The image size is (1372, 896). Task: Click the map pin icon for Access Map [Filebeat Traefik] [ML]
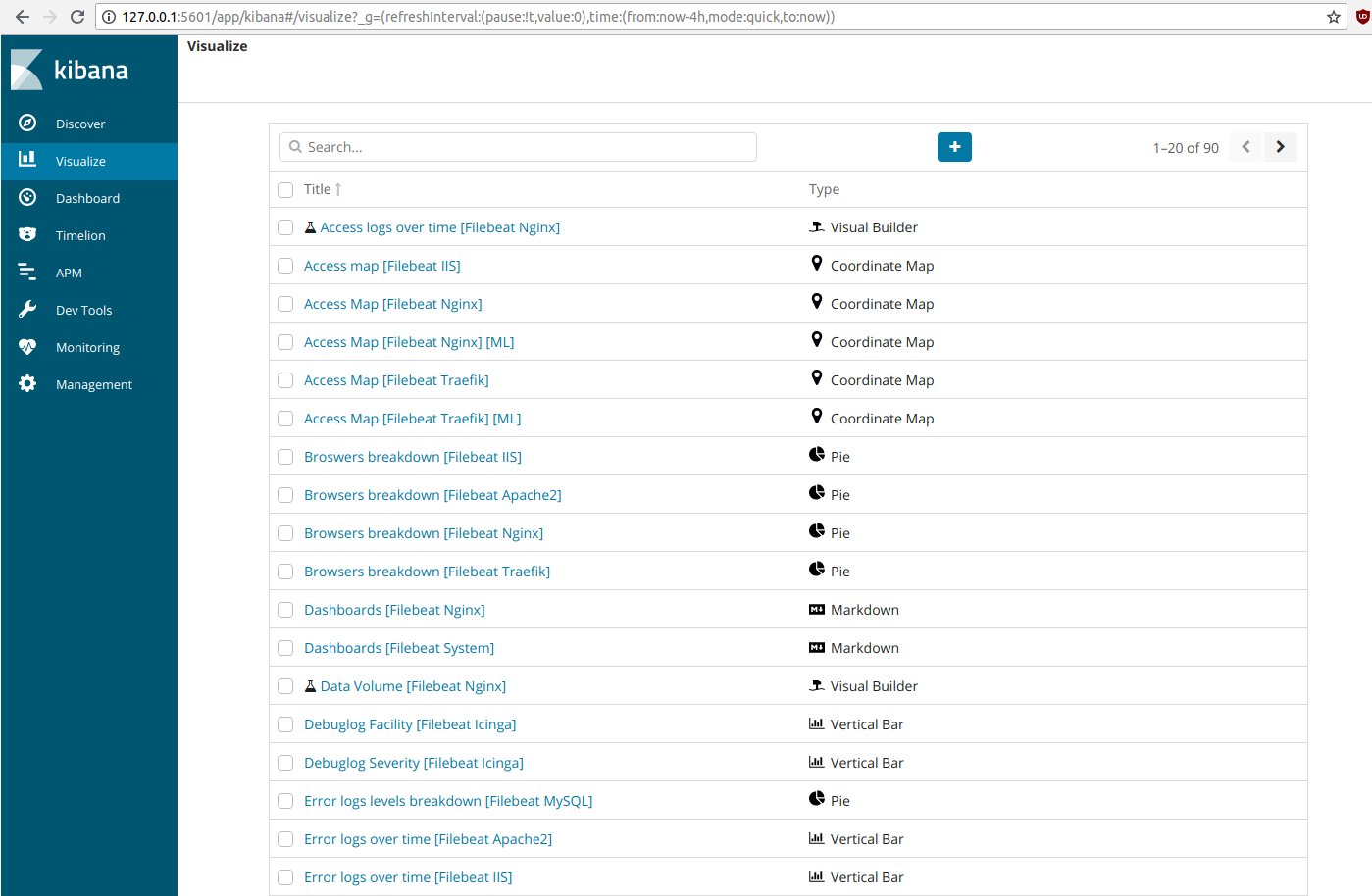pyautogui.click(x=816, y=417)
